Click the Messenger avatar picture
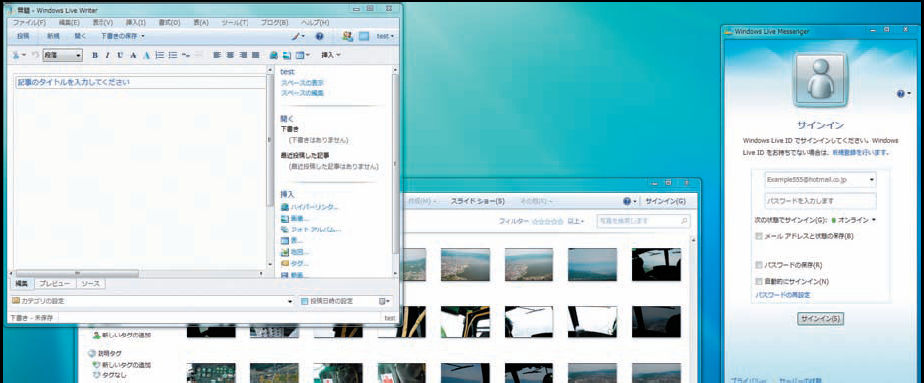Viewport: 924px width, 383px height. [x=820, y=80]
